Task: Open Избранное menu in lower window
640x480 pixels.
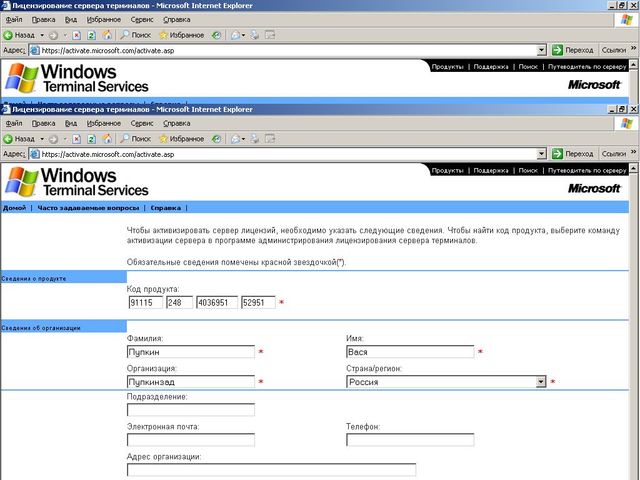Action: [x=104, y=123]
